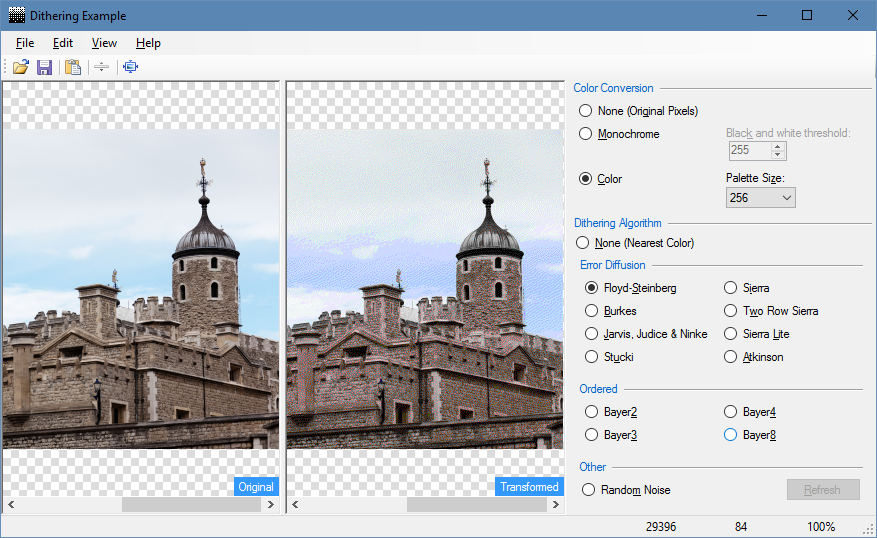This screenshot has height=538, width=877.
Task: Select Atkinson dithering
Action: [753, 357]
